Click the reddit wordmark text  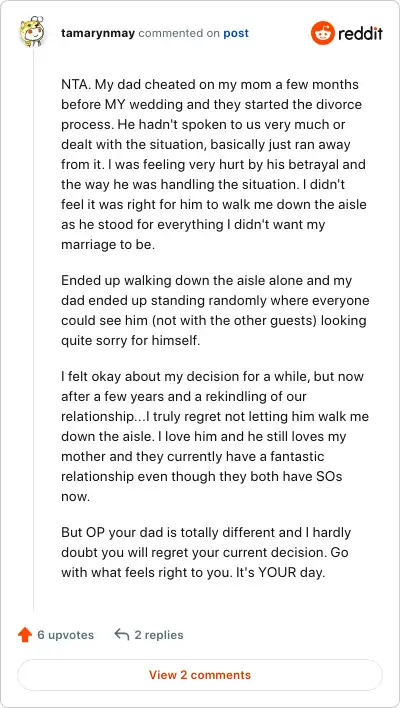pos(360,33)
